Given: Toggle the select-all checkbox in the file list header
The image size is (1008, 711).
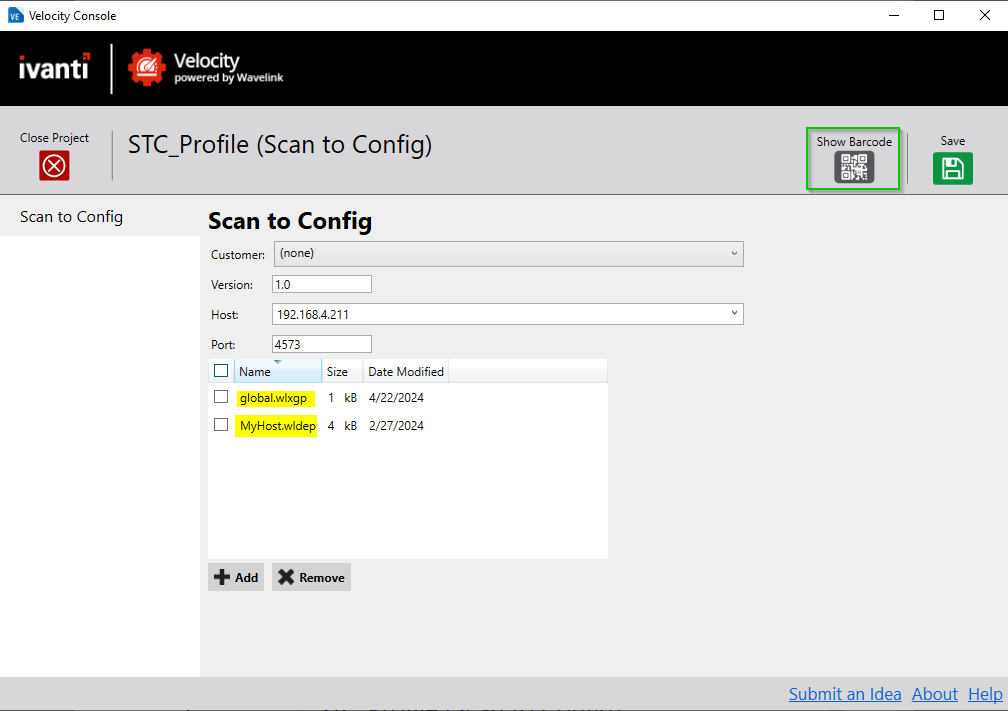Looking at the screenshot, I should coord(221,369).
